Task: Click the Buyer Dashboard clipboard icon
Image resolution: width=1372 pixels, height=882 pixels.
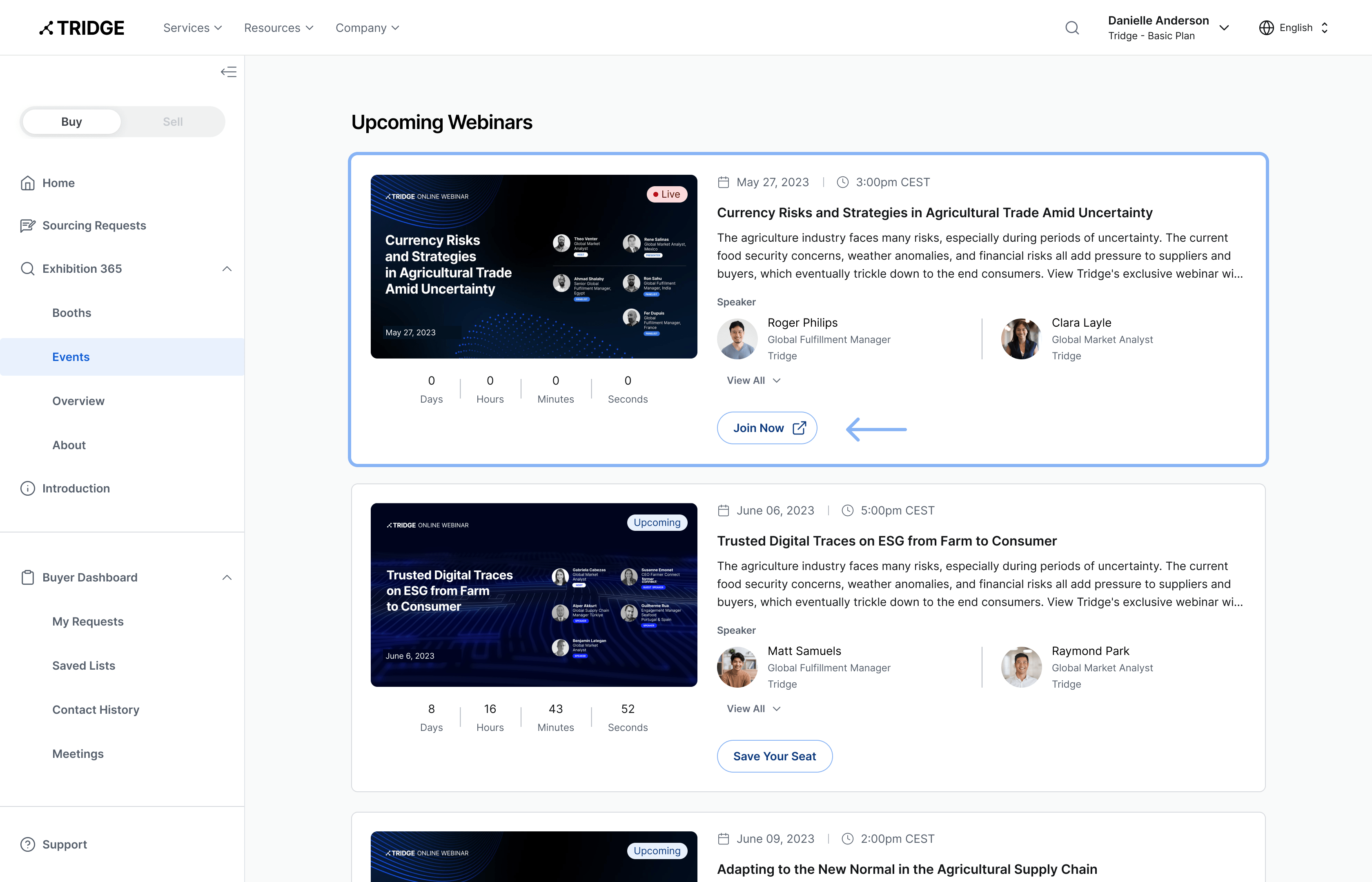Action: [x=27, y=577]
